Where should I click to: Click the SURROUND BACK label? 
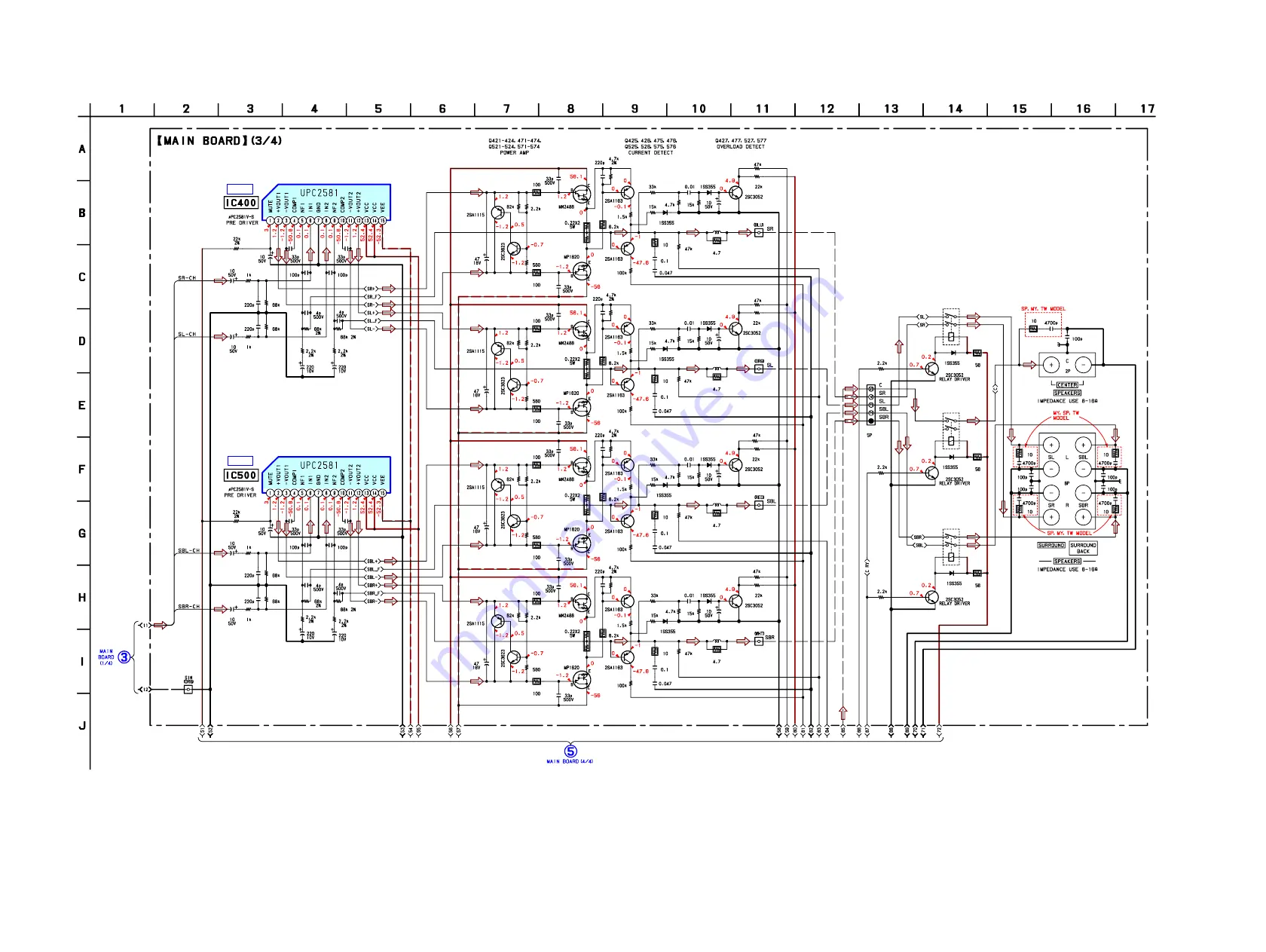[x=1083, y=548]
